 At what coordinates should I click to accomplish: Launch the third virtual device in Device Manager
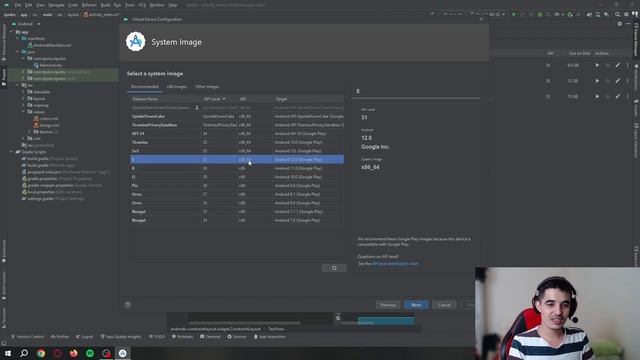click(x=597, y=97)
